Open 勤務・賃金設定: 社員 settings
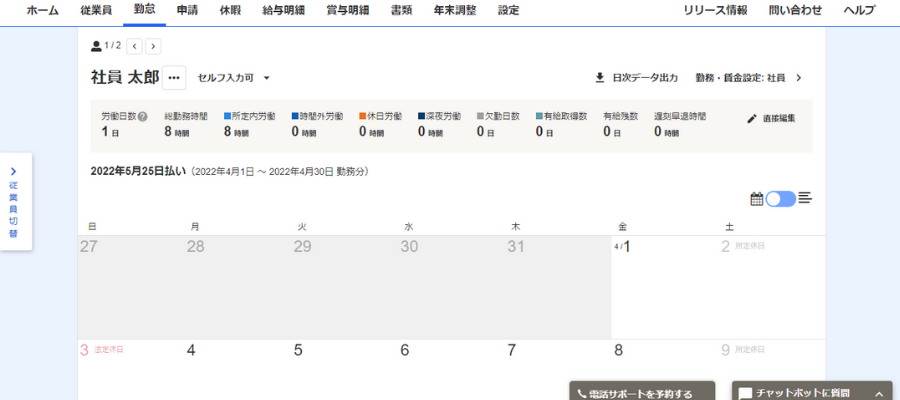 coord(749,78)
